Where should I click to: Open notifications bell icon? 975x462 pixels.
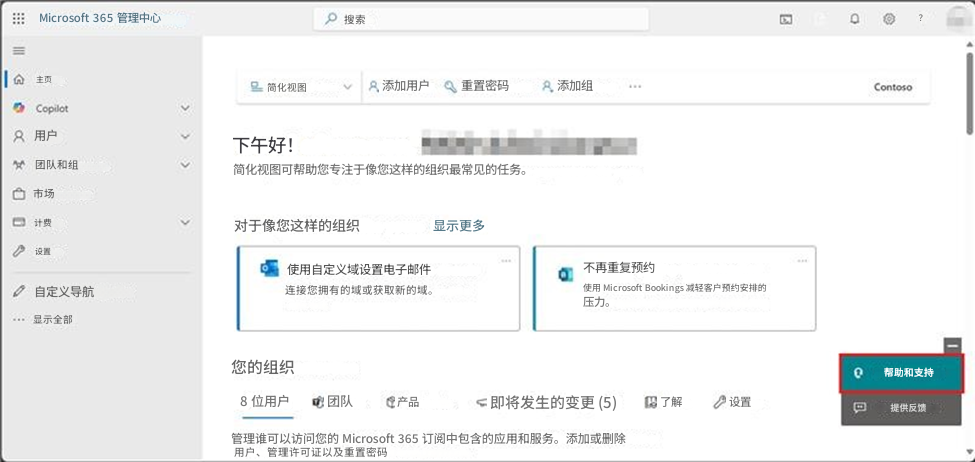coord(855,19)
